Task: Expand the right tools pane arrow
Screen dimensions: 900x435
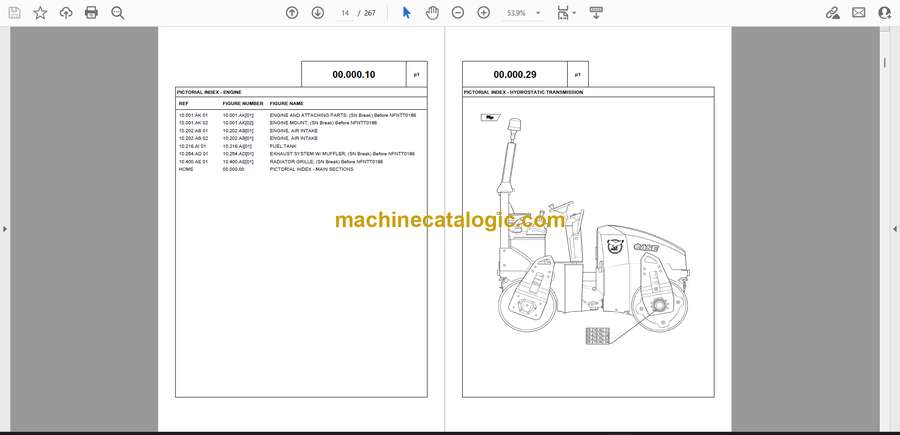Action: [x=895, y=229]
